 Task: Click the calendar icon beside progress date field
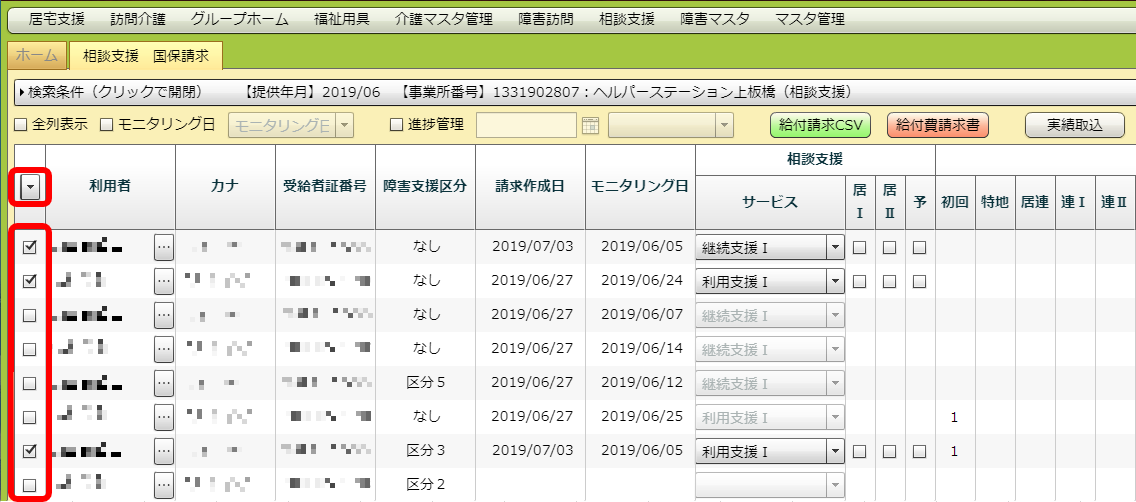click(x=590, y=125)
